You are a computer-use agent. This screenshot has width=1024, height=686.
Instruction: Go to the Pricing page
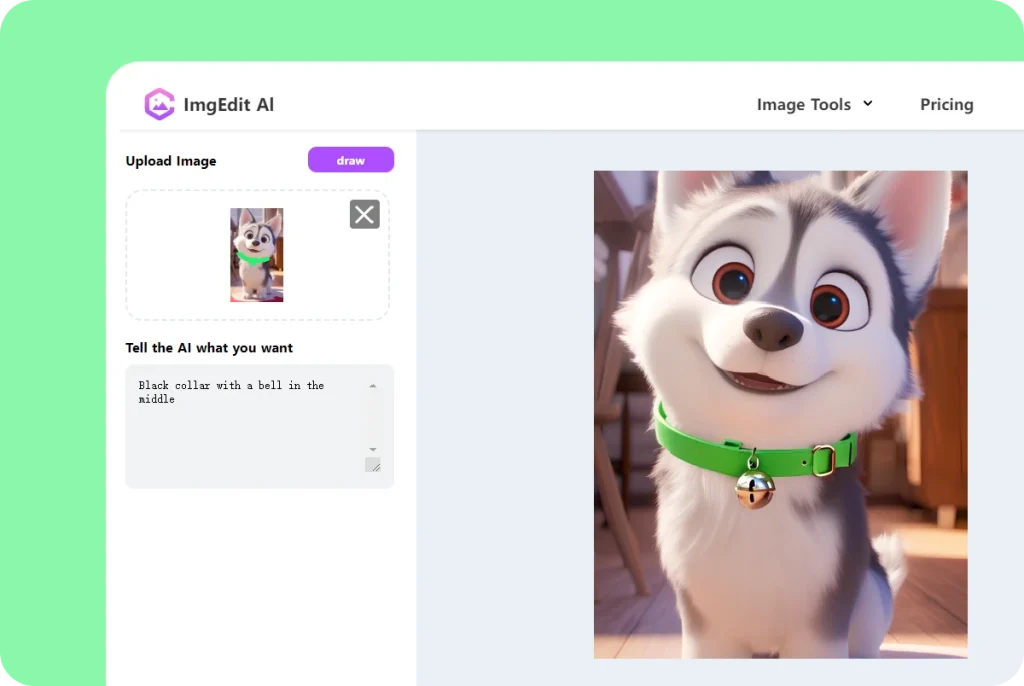click(x=946, y=104)
